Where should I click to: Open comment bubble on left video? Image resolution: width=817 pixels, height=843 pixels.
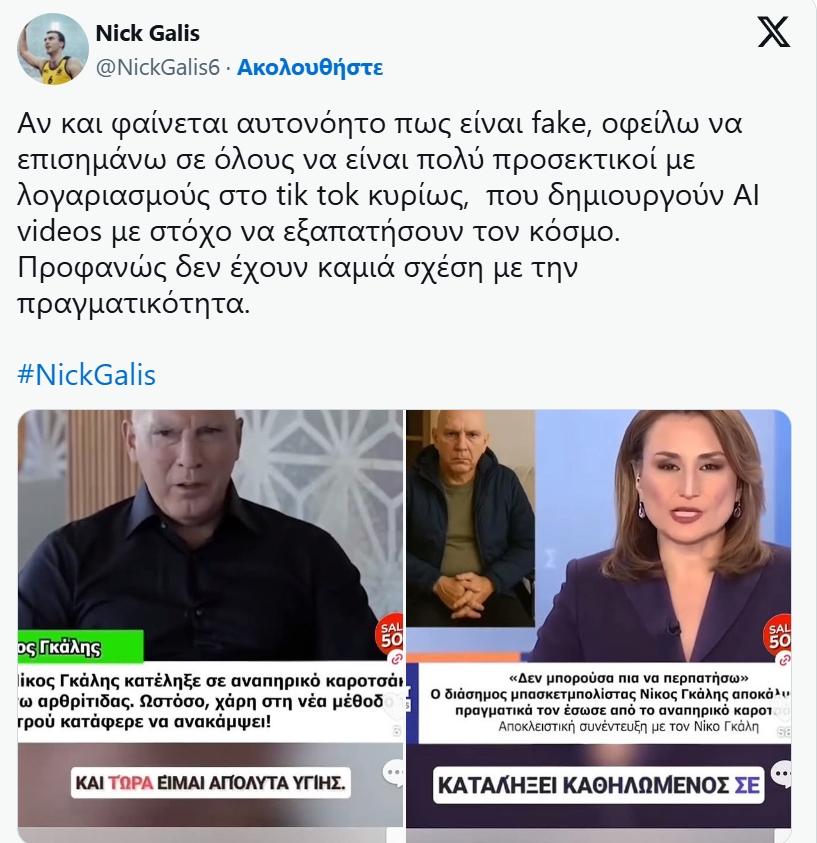click(x=393, y=773)
